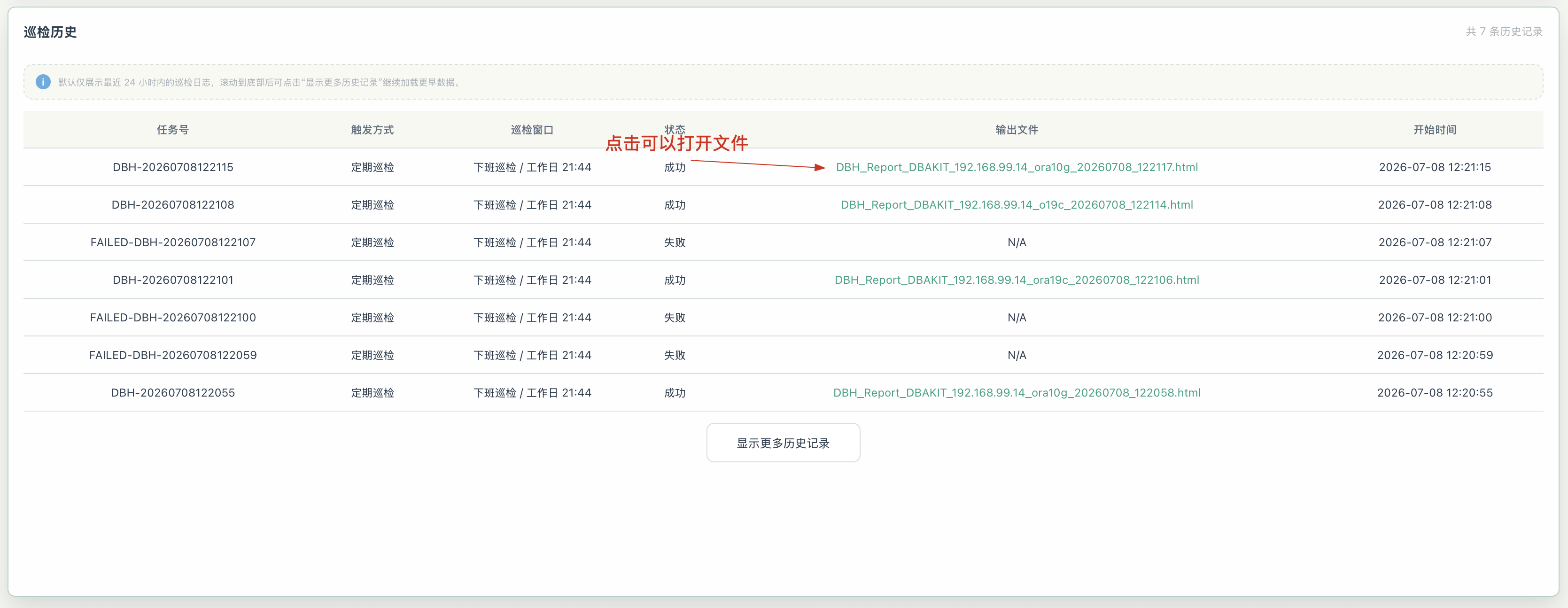Click the 巡检历史 panel title

point(50,31)
